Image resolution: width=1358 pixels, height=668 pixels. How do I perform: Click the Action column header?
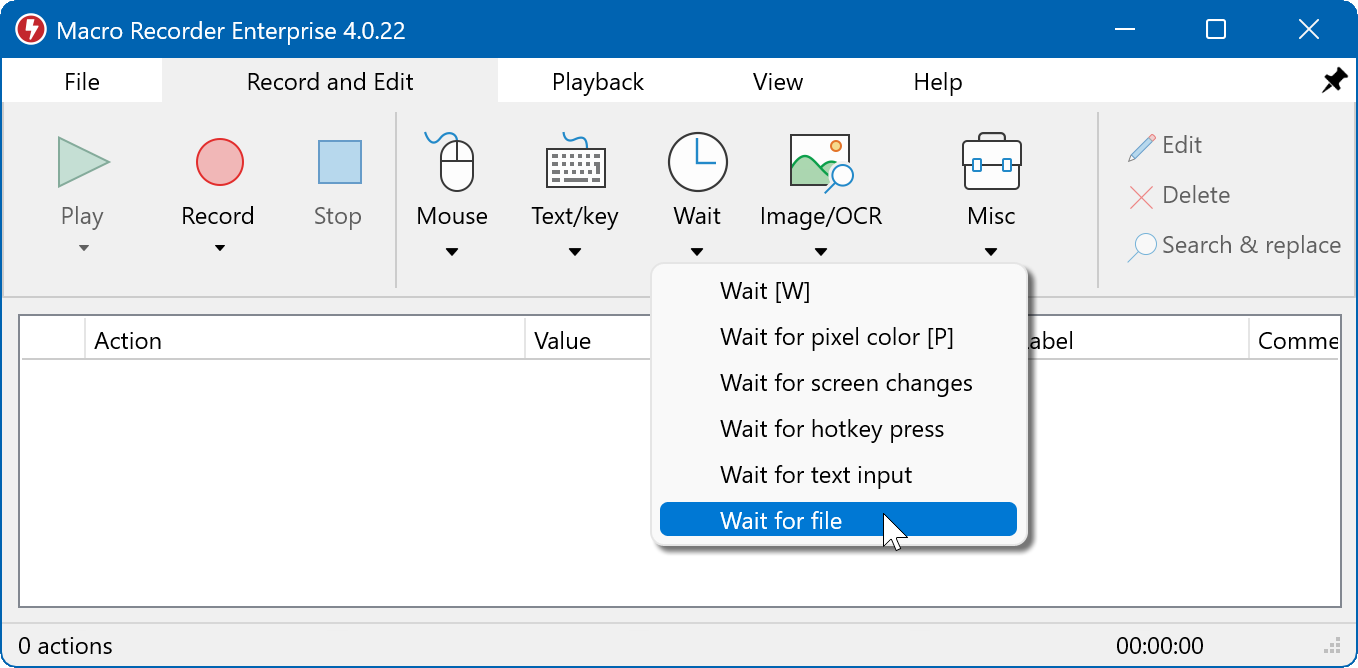128,341
